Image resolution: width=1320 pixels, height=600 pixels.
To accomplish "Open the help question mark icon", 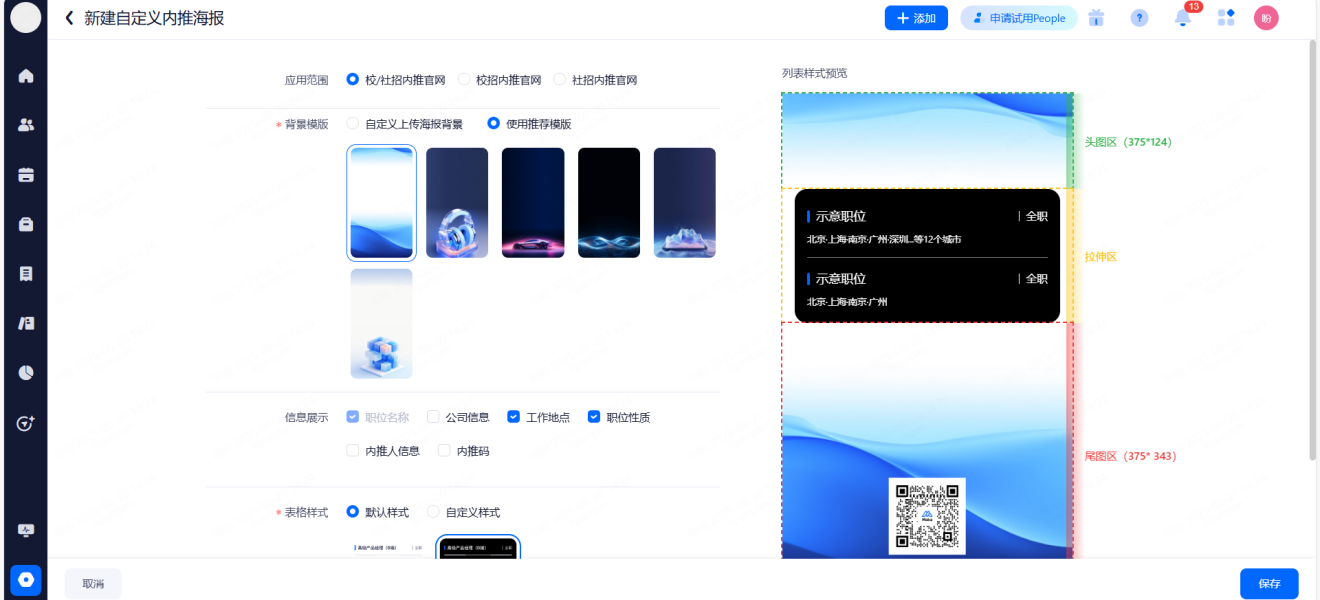I will (1139, 18).
